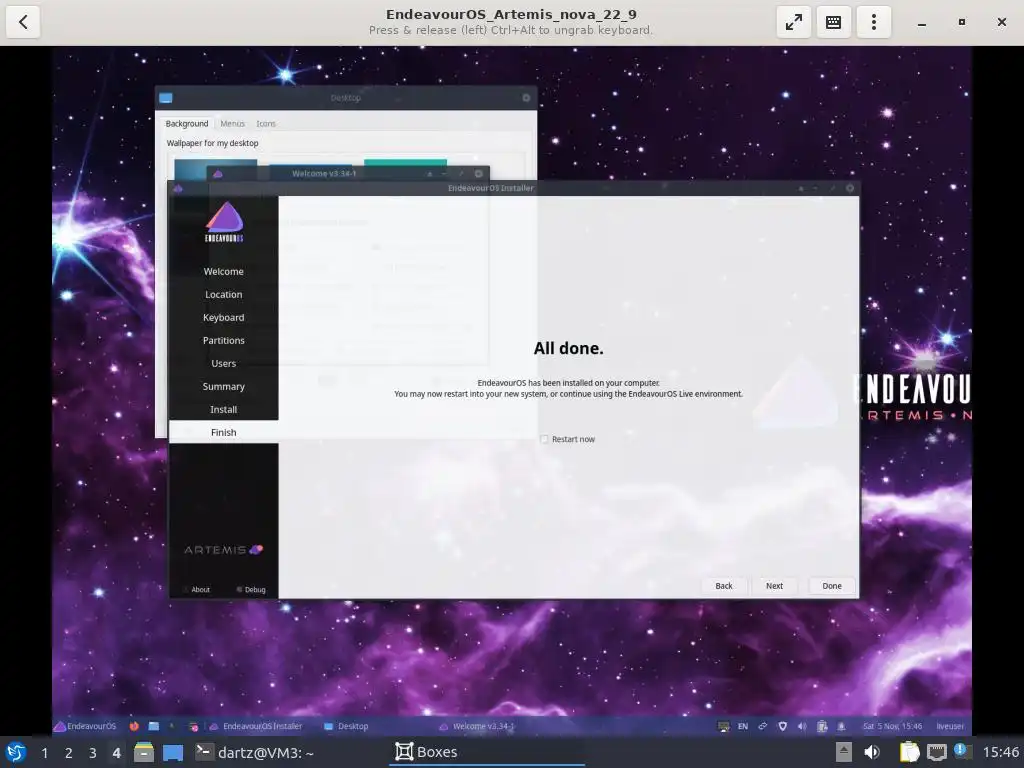Viewport: 1024px width, 768px height.
Task: Focus EndeavourOS Installer in guest taskbar
Action: point(255,726)
